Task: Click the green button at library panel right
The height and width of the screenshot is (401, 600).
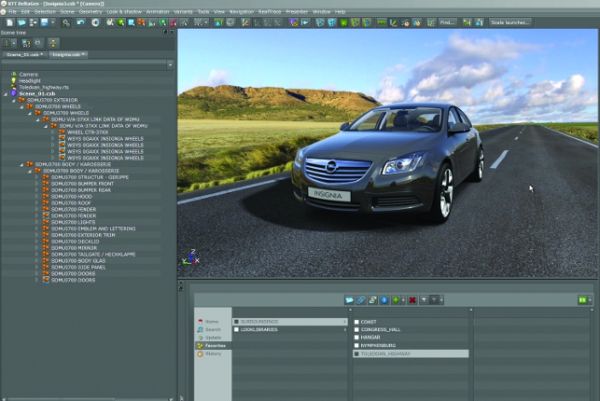Action: coord(583,299)
